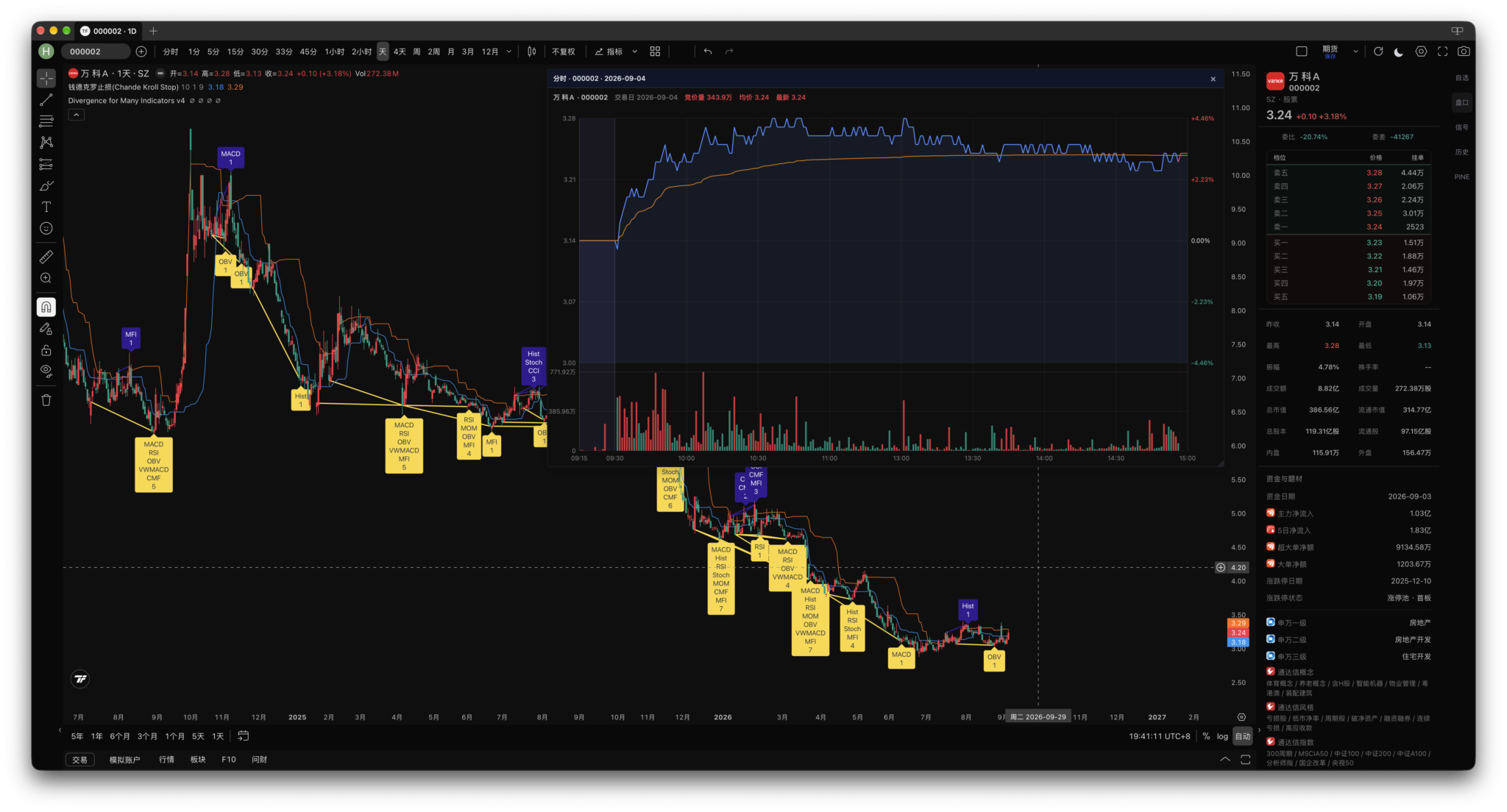Viewport: 1507px width, 812px height.
Task: Open the 历史 sidebar tab
Action: (x=1461, y=152)
